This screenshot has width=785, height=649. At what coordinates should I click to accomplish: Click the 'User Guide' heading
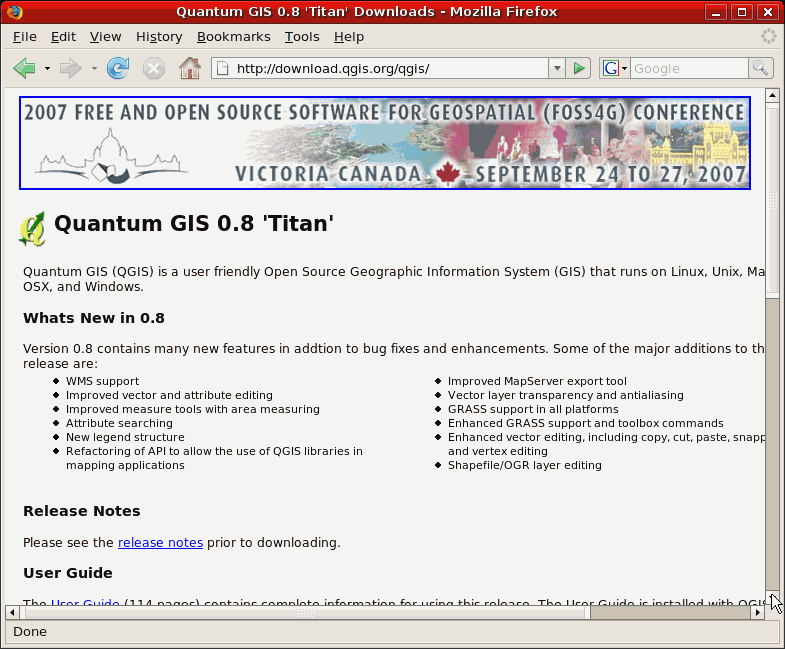pyautogui.click(x=68, y=573)
